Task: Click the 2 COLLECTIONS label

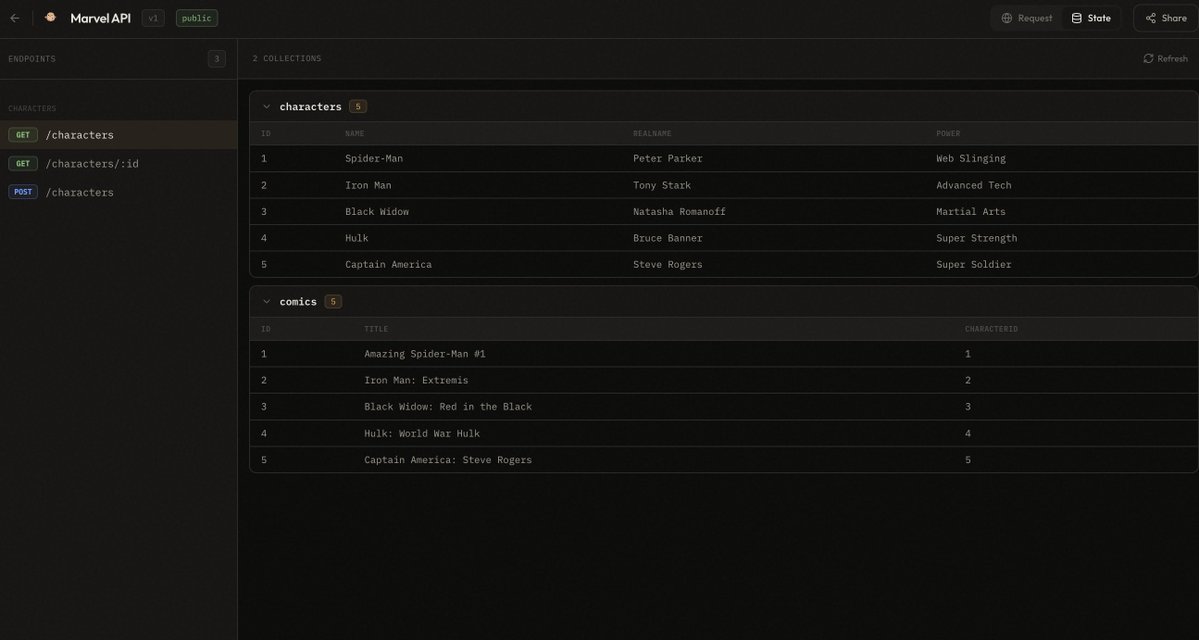Action: click(x=287, y=59)
